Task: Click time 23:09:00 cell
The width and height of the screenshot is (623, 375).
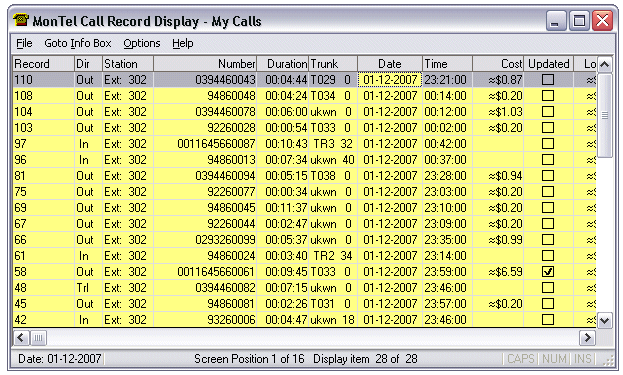Action: point(447,223)
